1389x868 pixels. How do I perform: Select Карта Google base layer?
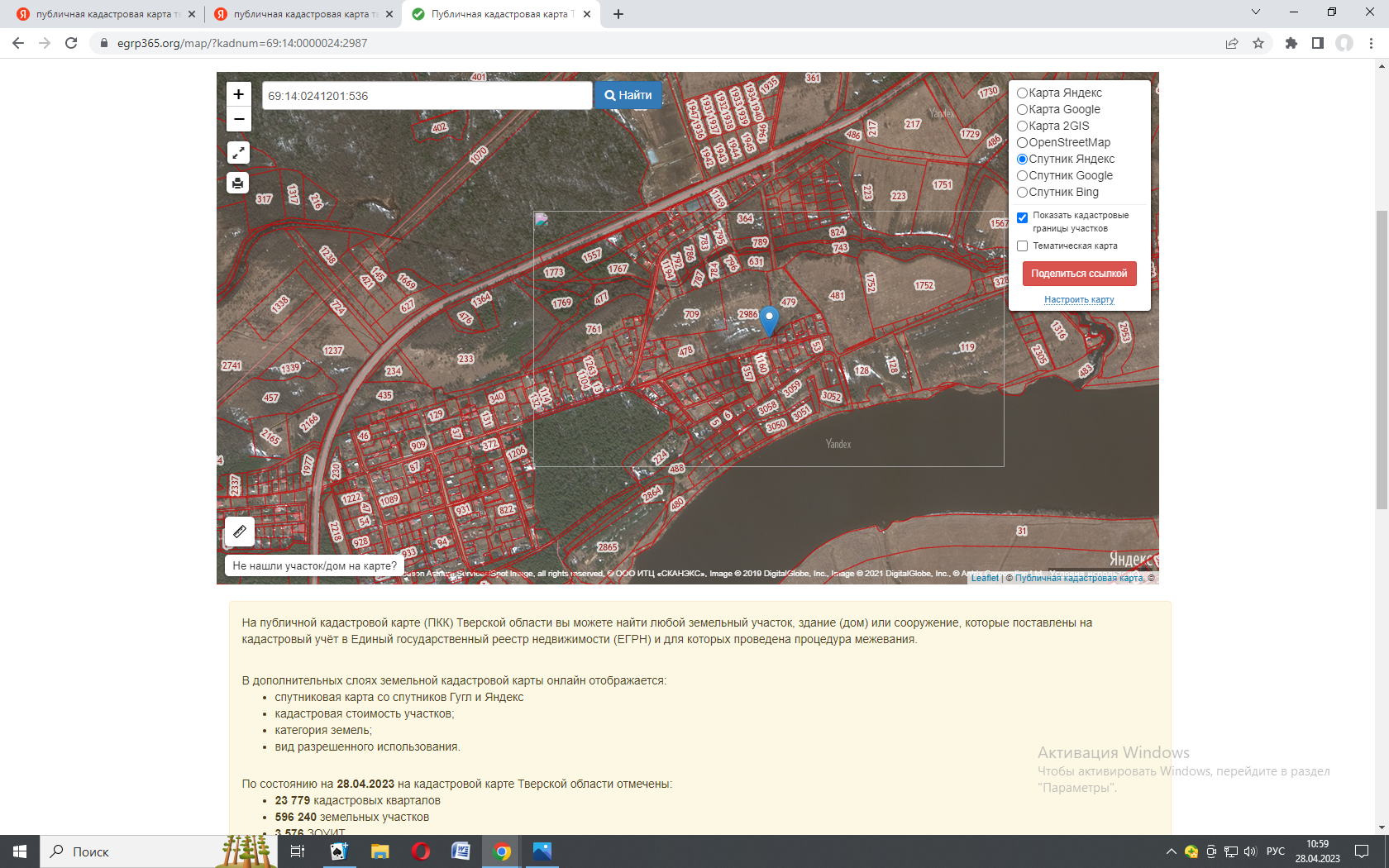pos(1022,109)
